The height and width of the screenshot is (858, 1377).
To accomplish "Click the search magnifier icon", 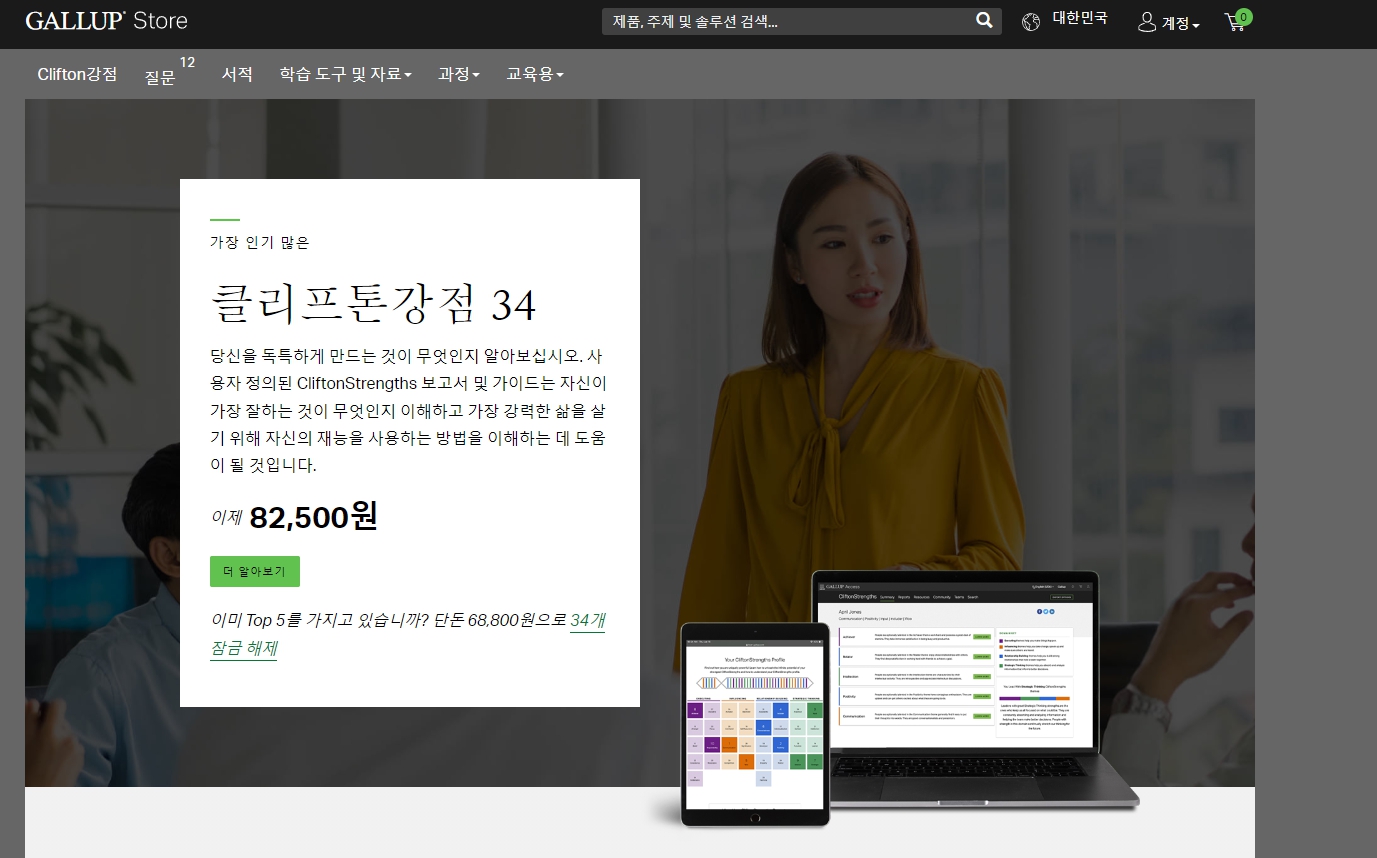I will pos(984,21).
